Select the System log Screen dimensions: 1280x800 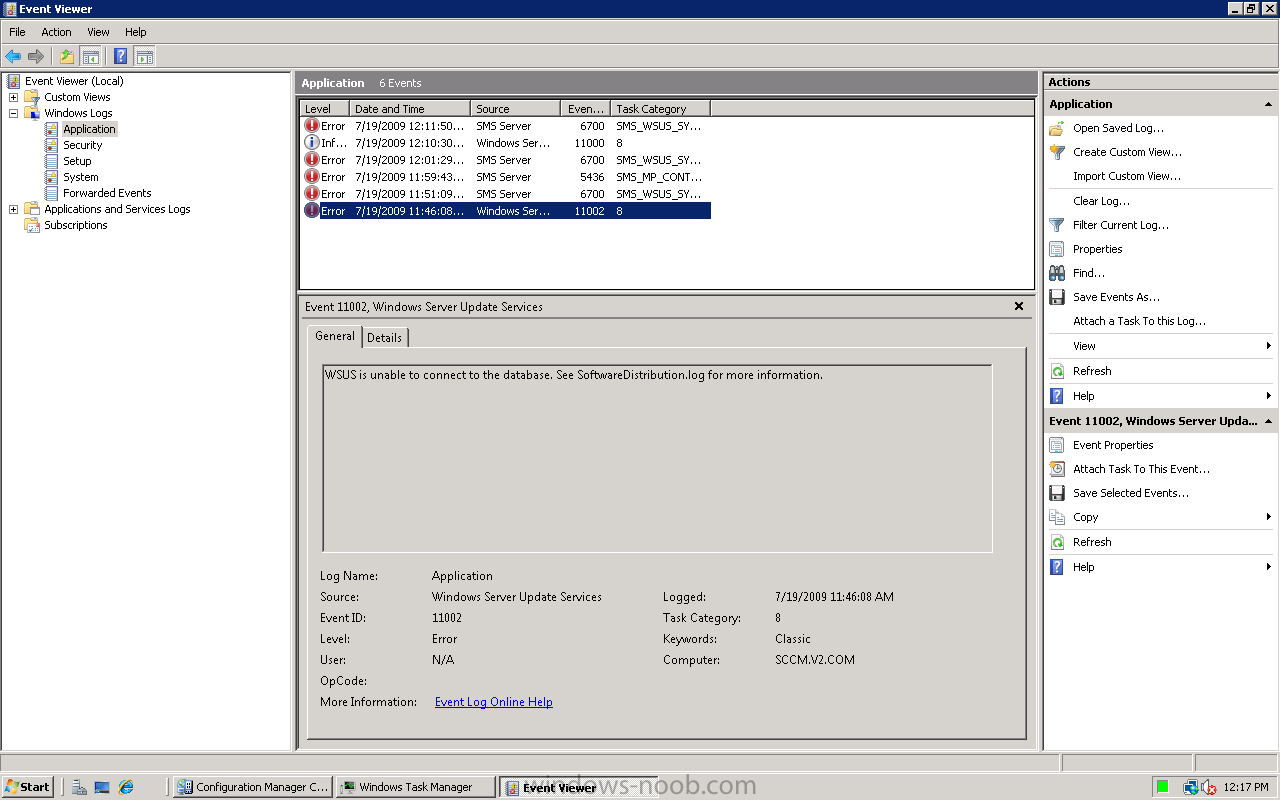coord(81,177)
